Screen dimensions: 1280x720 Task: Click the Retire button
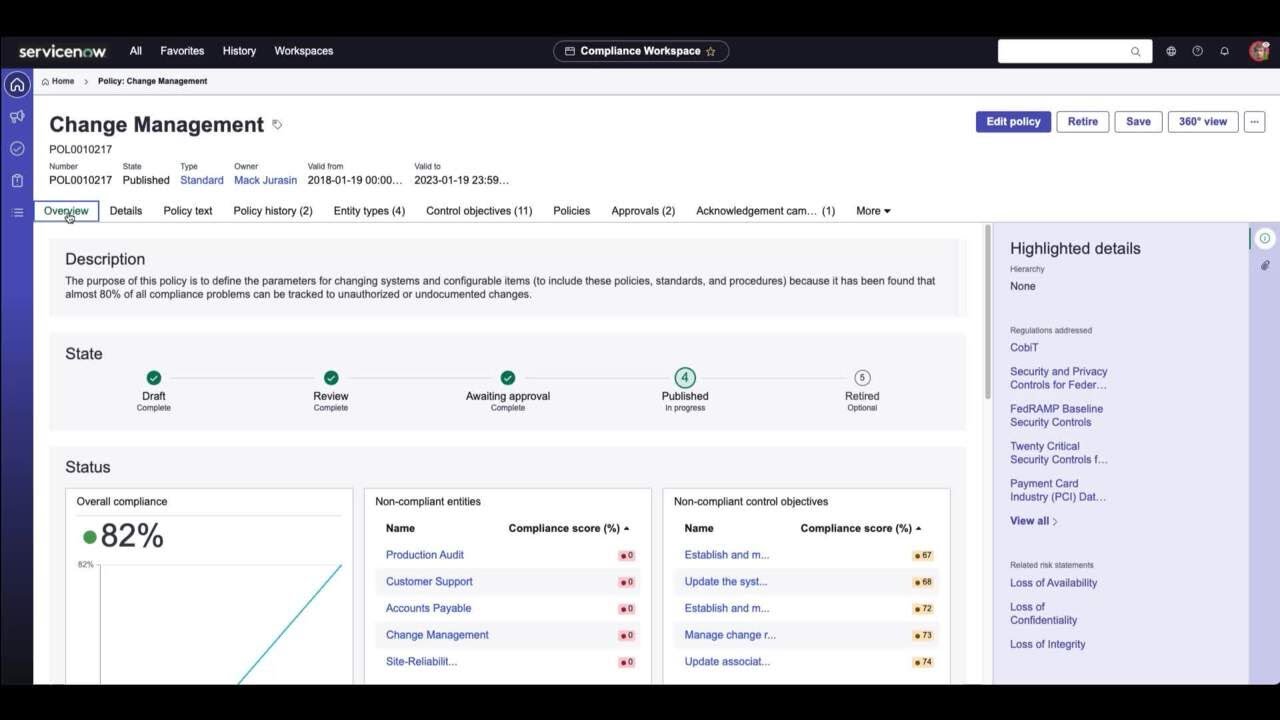point(1083,122)
